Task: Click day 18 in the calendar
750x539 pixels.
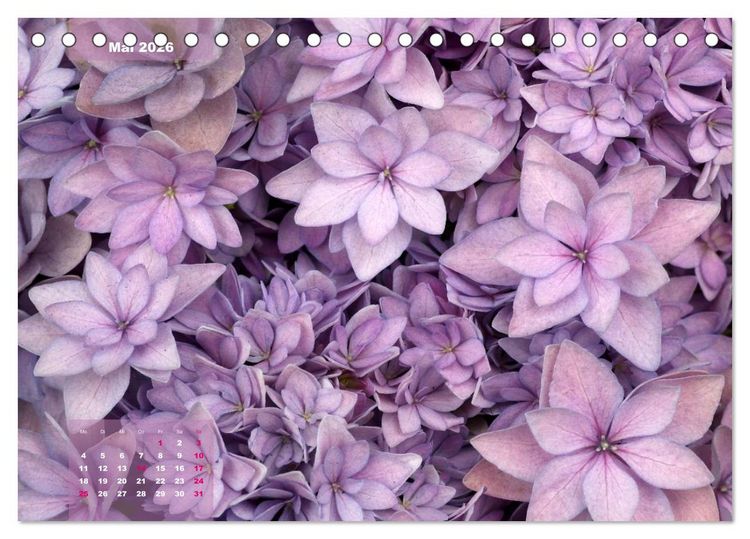Action: 84,481
